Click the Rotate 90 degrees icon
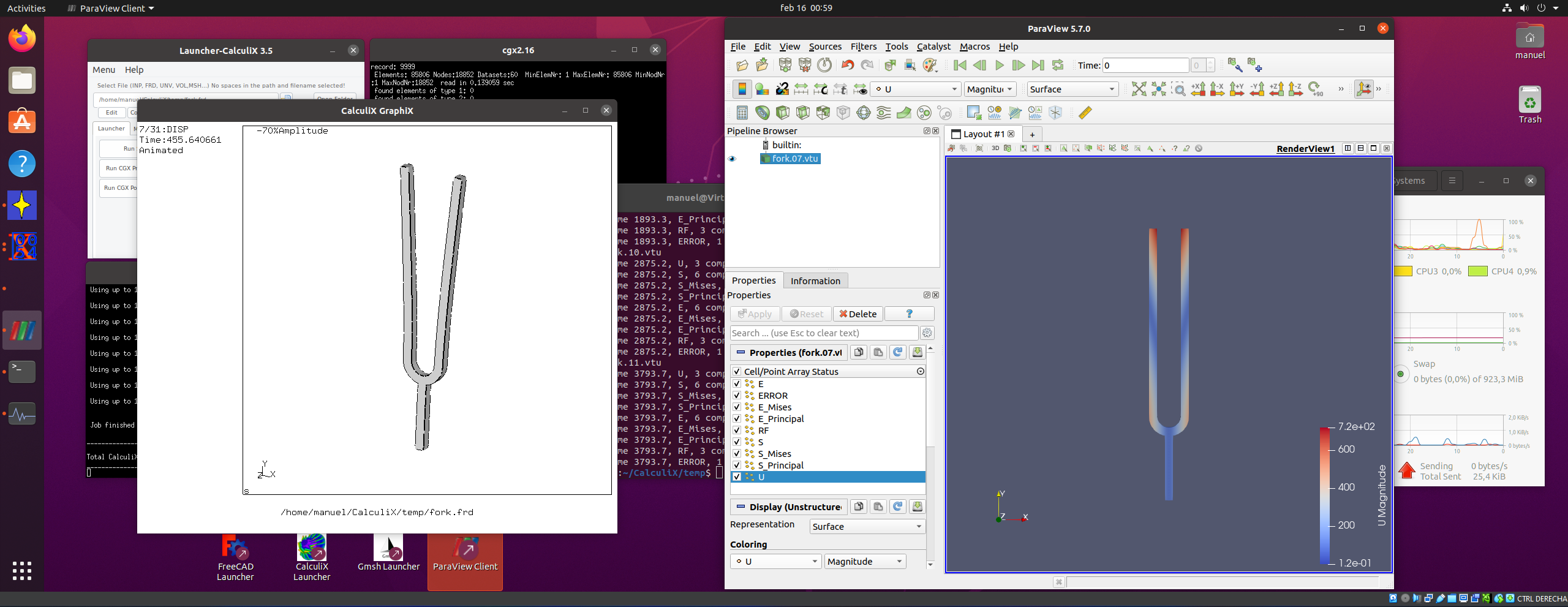Image resolution: width=1568 pixels, height=607 pixels. pos(1316,89)
